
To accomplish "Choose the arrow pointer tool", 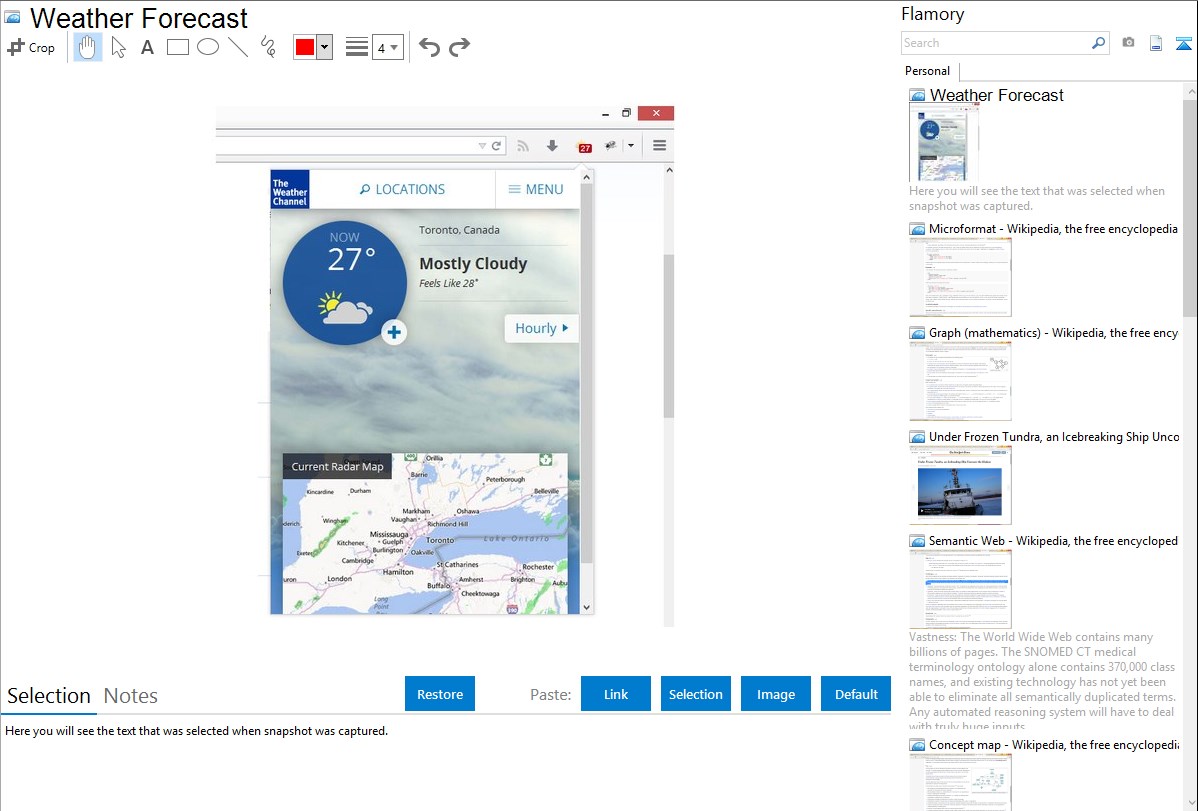I will (119, 47).
